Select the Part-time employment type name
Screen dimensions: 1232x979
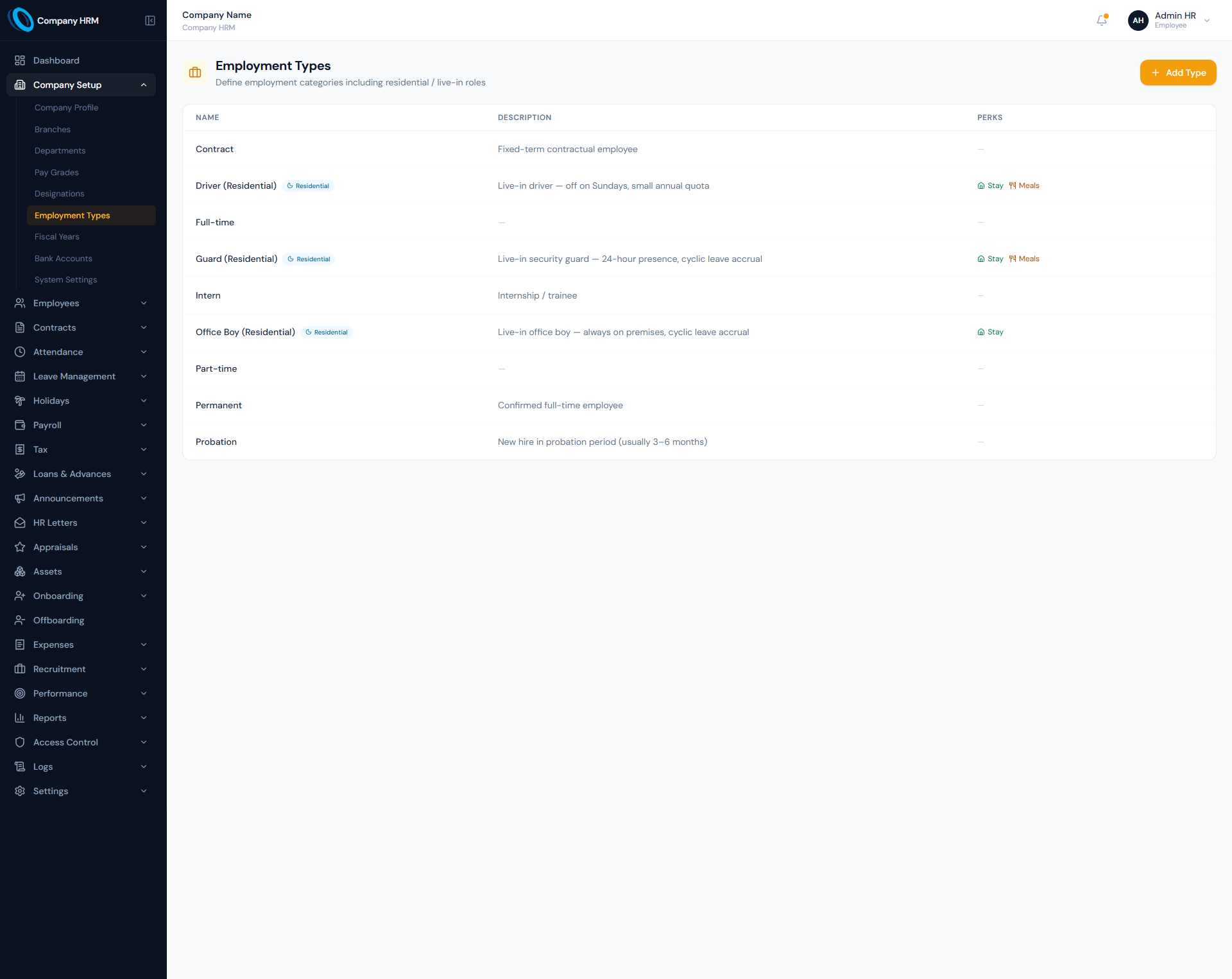(x=216, y=368)
